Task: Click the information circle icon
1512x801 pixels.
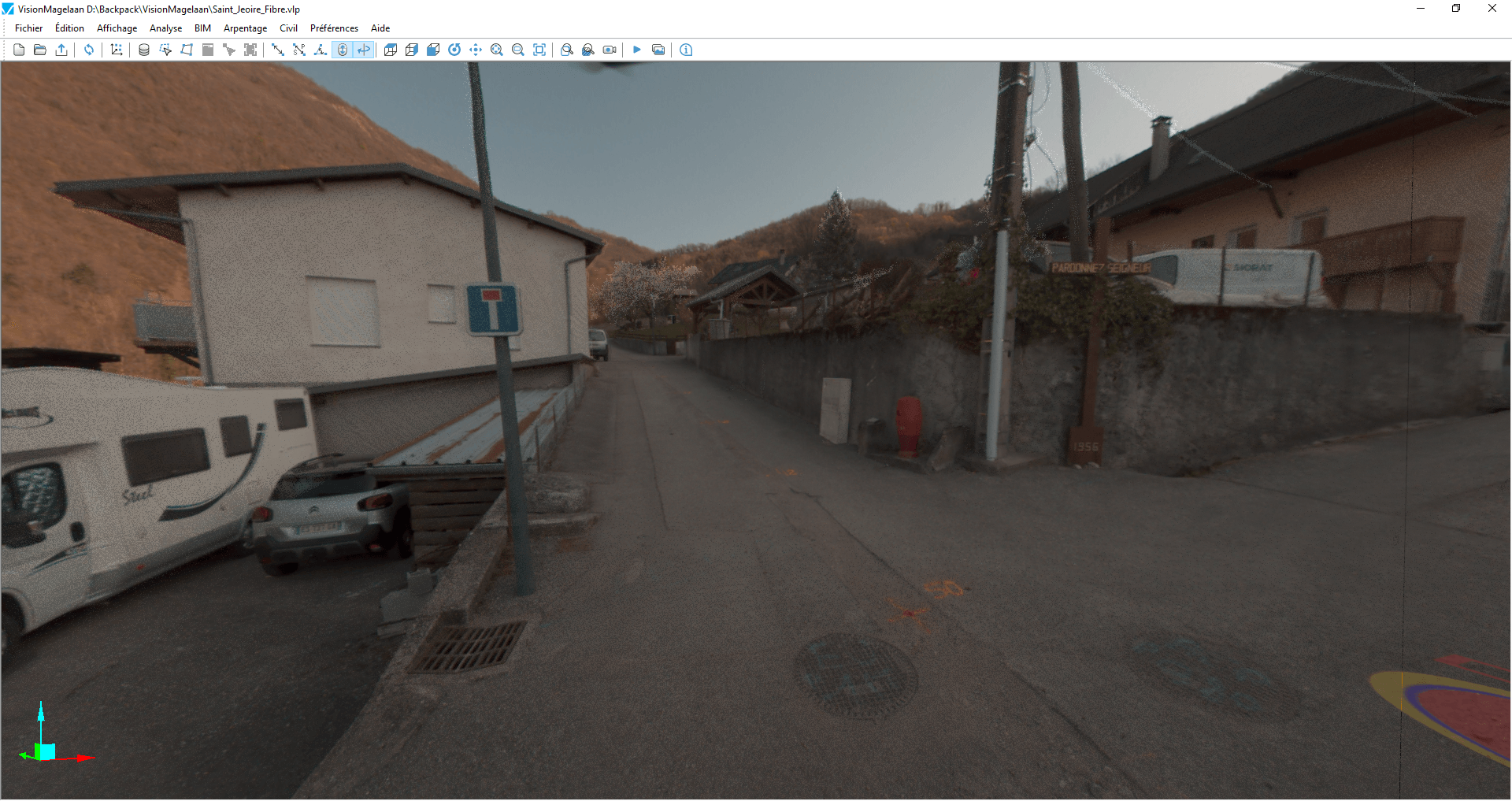Action: [686, 50]
